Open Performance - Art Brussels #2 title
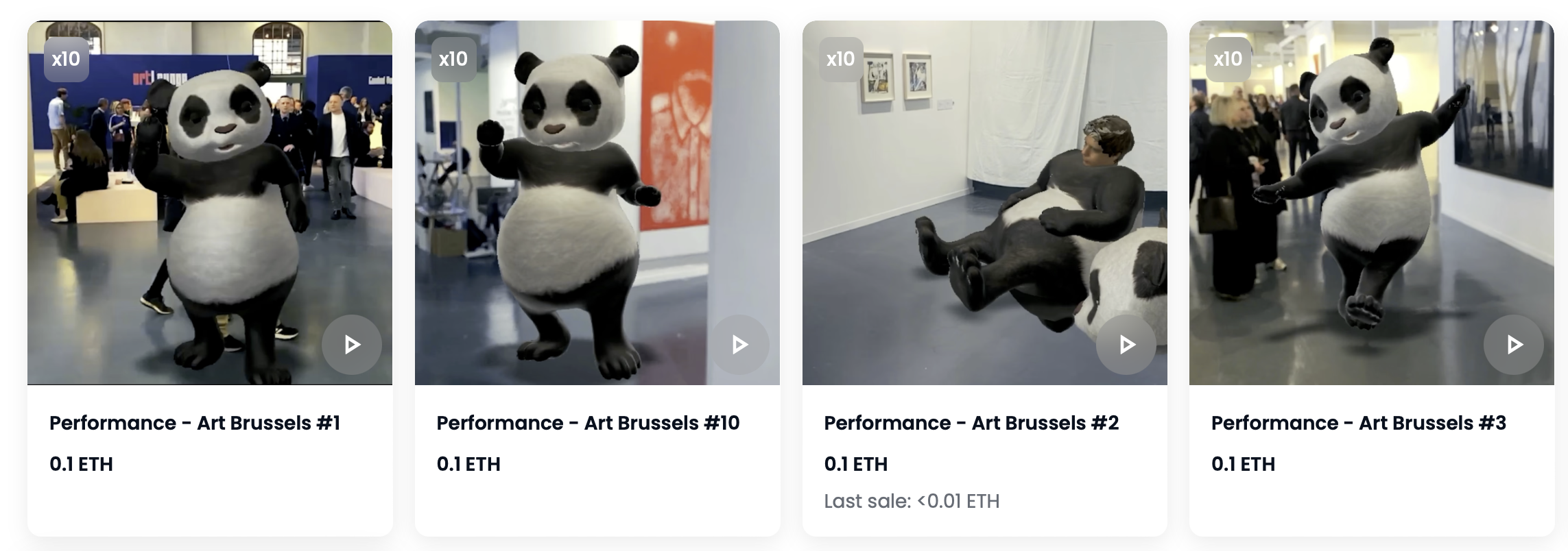1568x551 pixels. coord(971,423)
